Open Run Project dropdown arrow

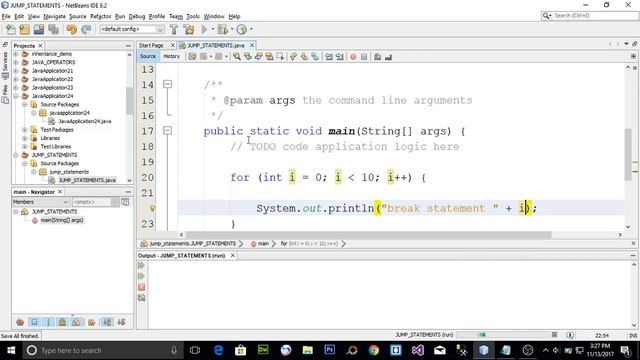click(x=212, y=29)
